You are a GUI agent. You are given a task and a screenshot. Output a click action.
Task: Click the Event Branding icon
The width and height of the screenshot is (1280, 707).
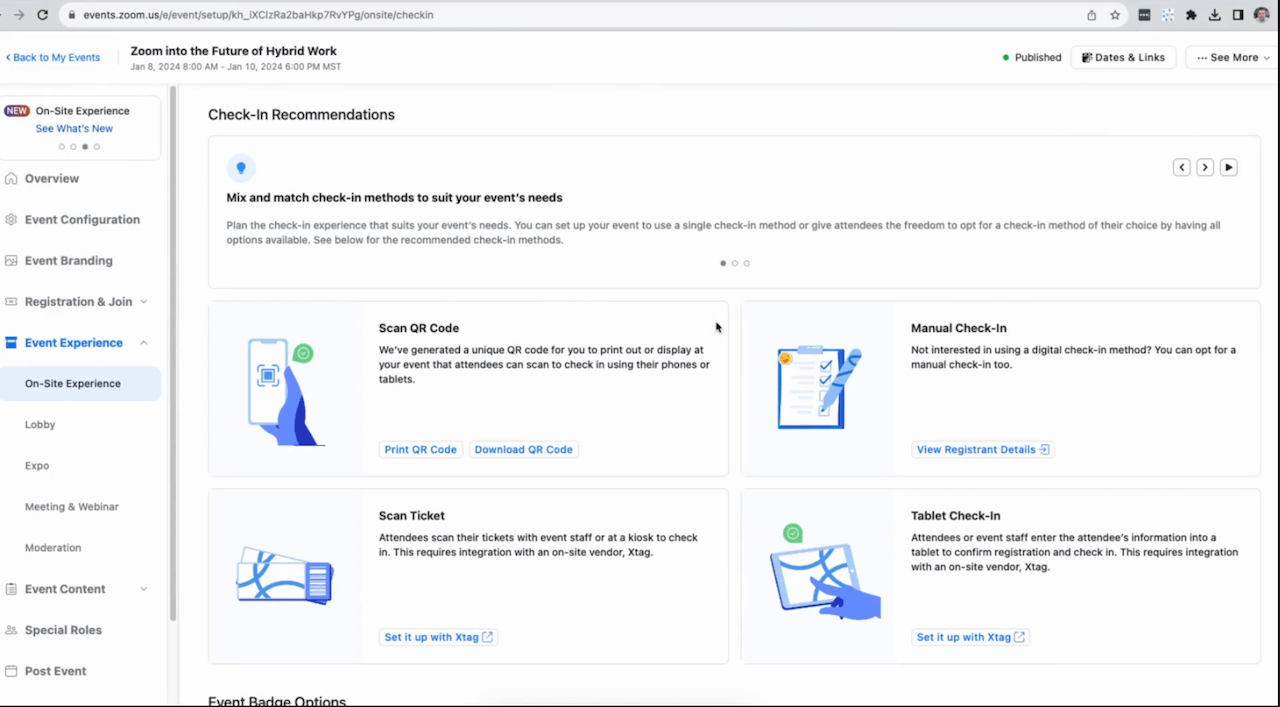coord(11,260)
